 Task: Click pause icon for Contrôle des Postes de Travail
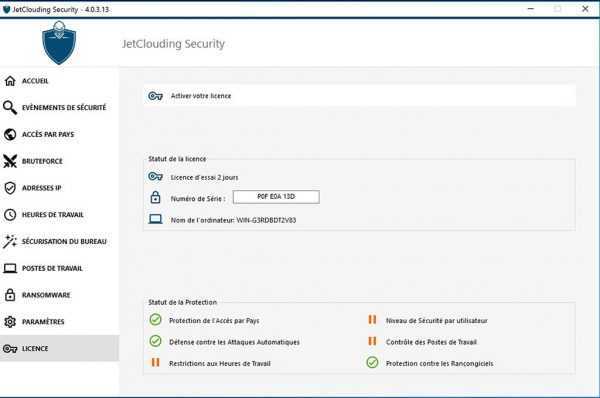point(372,341)
